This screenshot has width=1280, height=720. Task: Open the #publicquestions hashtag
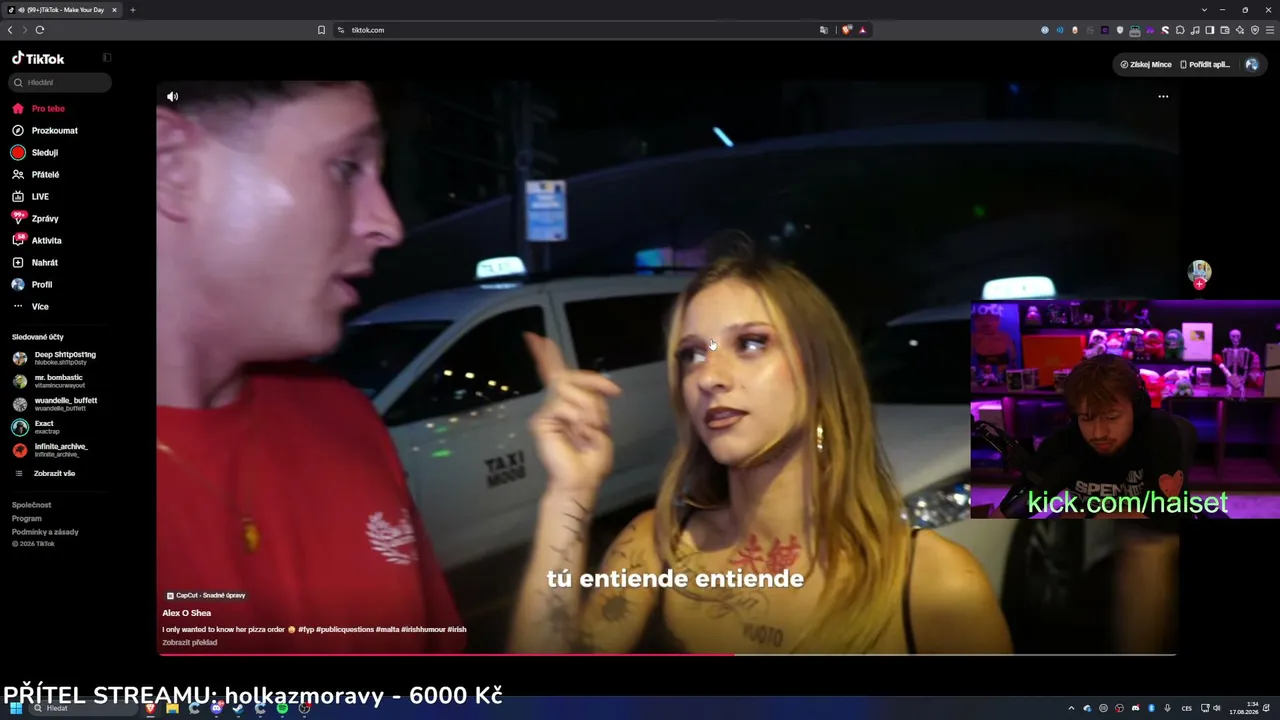[x=345, y=630]
